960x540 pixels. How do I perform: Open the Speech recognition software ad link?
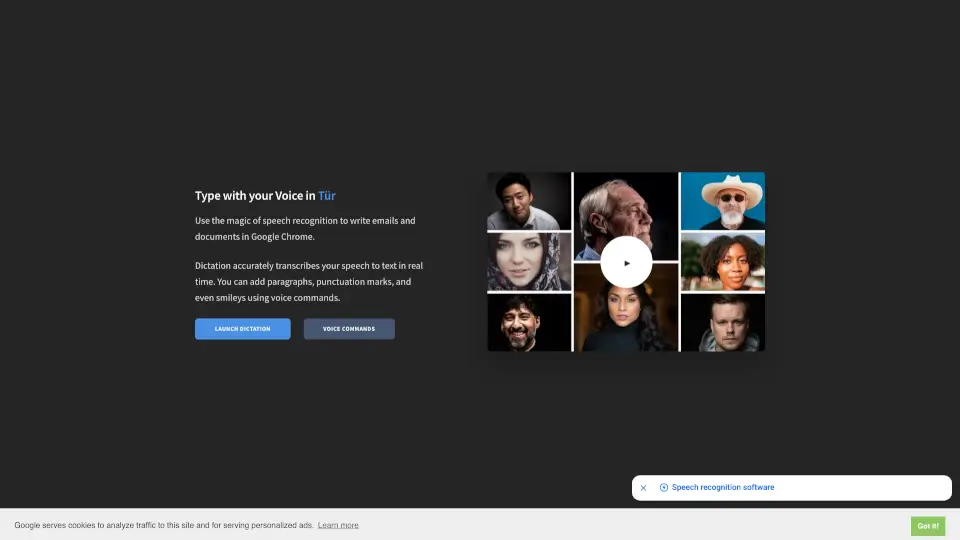[x=723, y=488]
